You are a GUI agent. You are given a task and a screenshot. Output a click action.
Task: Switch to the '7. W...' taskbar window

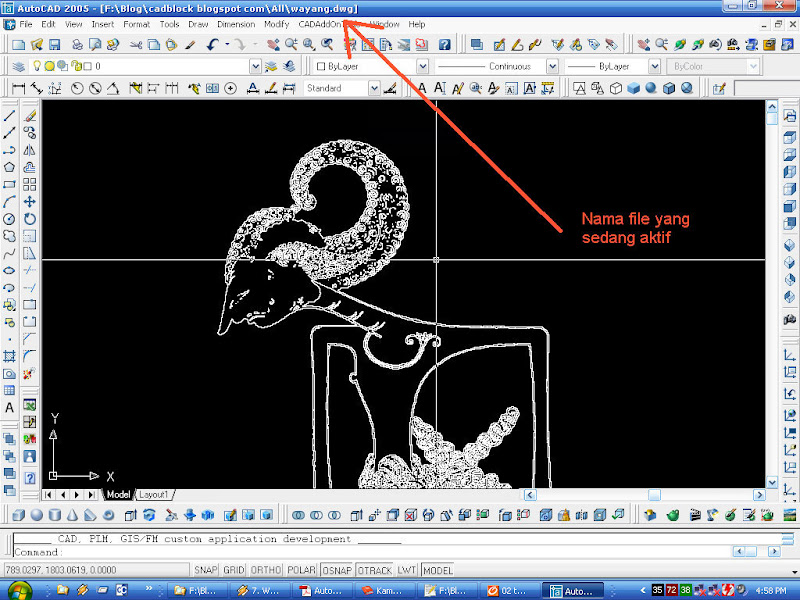[261, 591]
